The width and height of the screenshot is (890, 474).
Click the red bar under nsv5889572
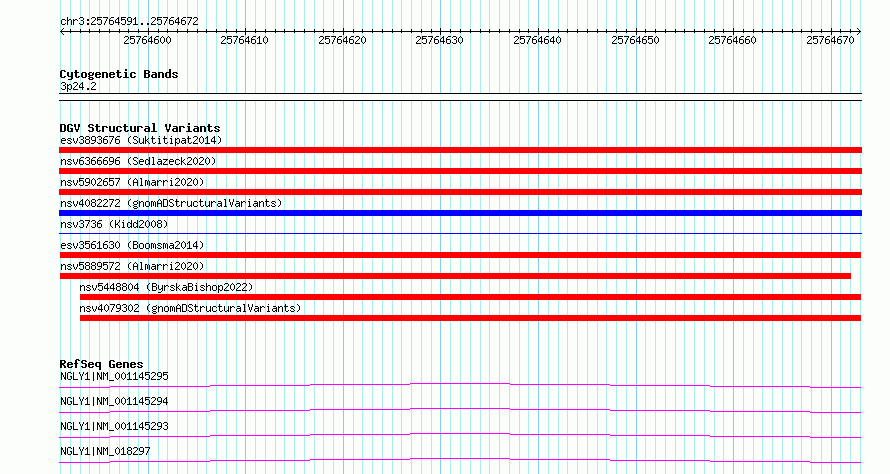pos(455,276)
